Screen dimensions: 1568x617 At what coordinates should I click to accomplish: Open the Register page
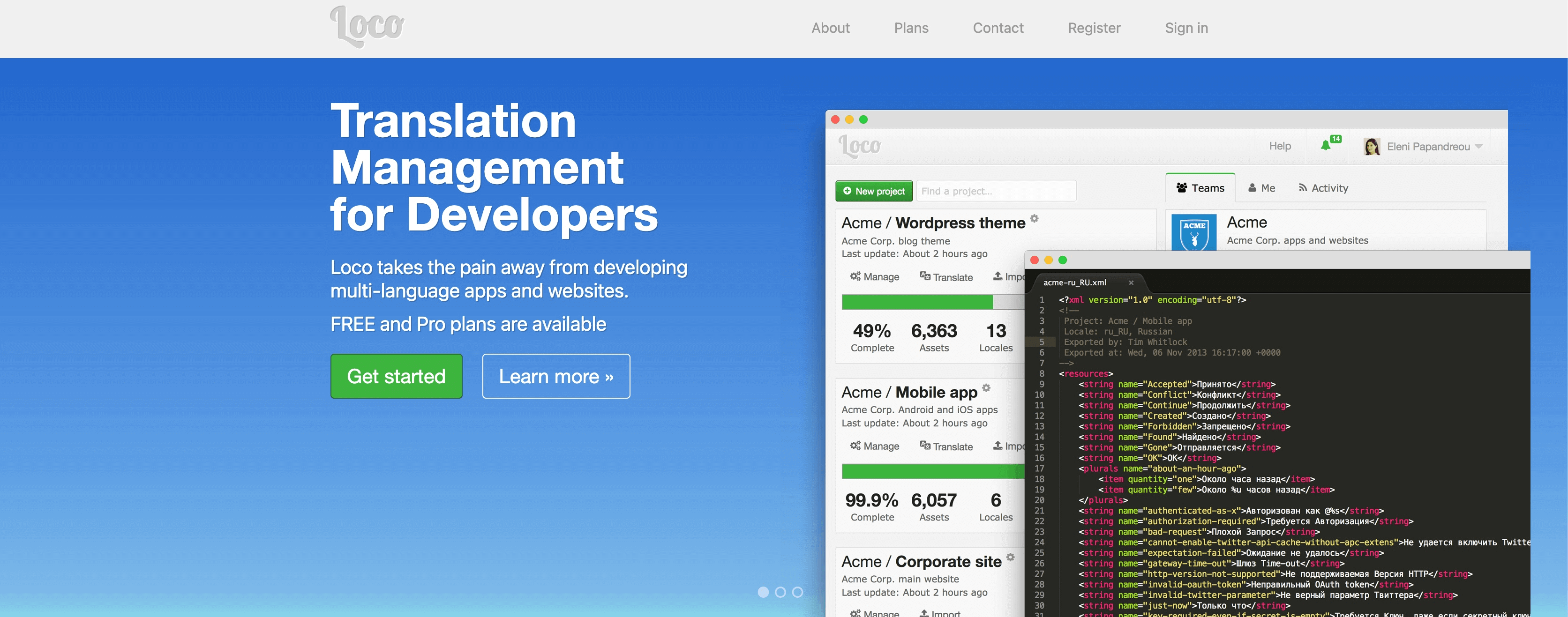pyautogui.click(x=1094, y=28)
